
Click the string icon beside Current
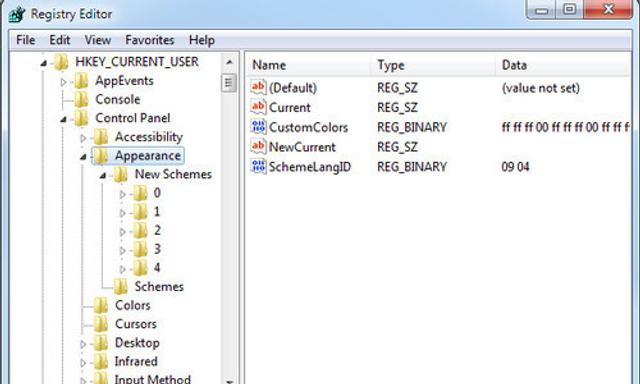point(258,107)
